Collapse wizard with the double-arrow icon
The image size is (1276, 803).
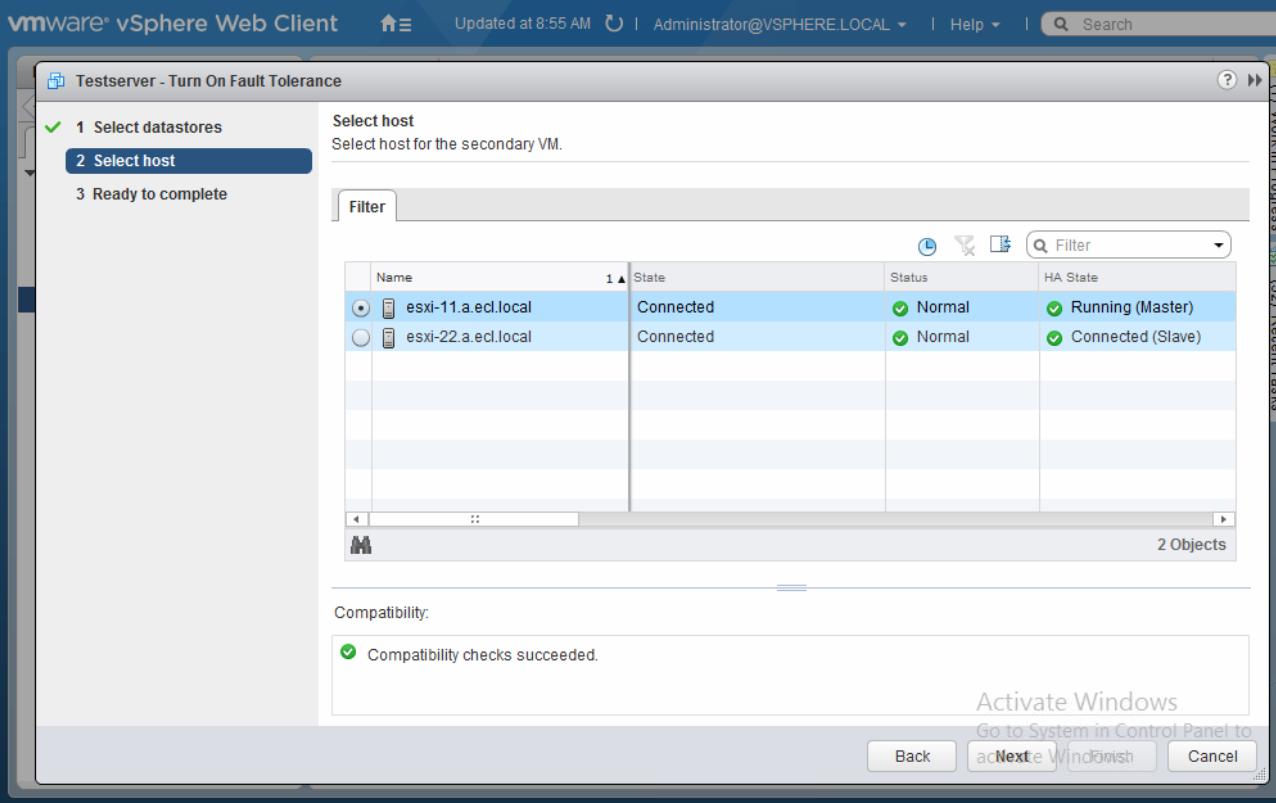pyautogui.click(x=1255, y=80)
